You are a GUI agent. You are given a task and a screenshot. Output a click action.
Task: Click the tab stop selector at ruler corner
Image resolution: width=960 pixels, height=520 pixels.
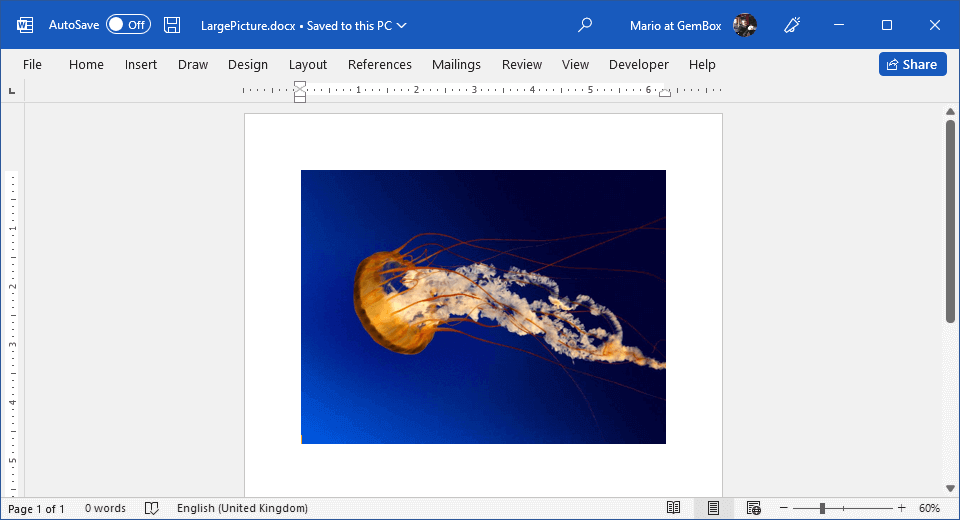point(12,91)
